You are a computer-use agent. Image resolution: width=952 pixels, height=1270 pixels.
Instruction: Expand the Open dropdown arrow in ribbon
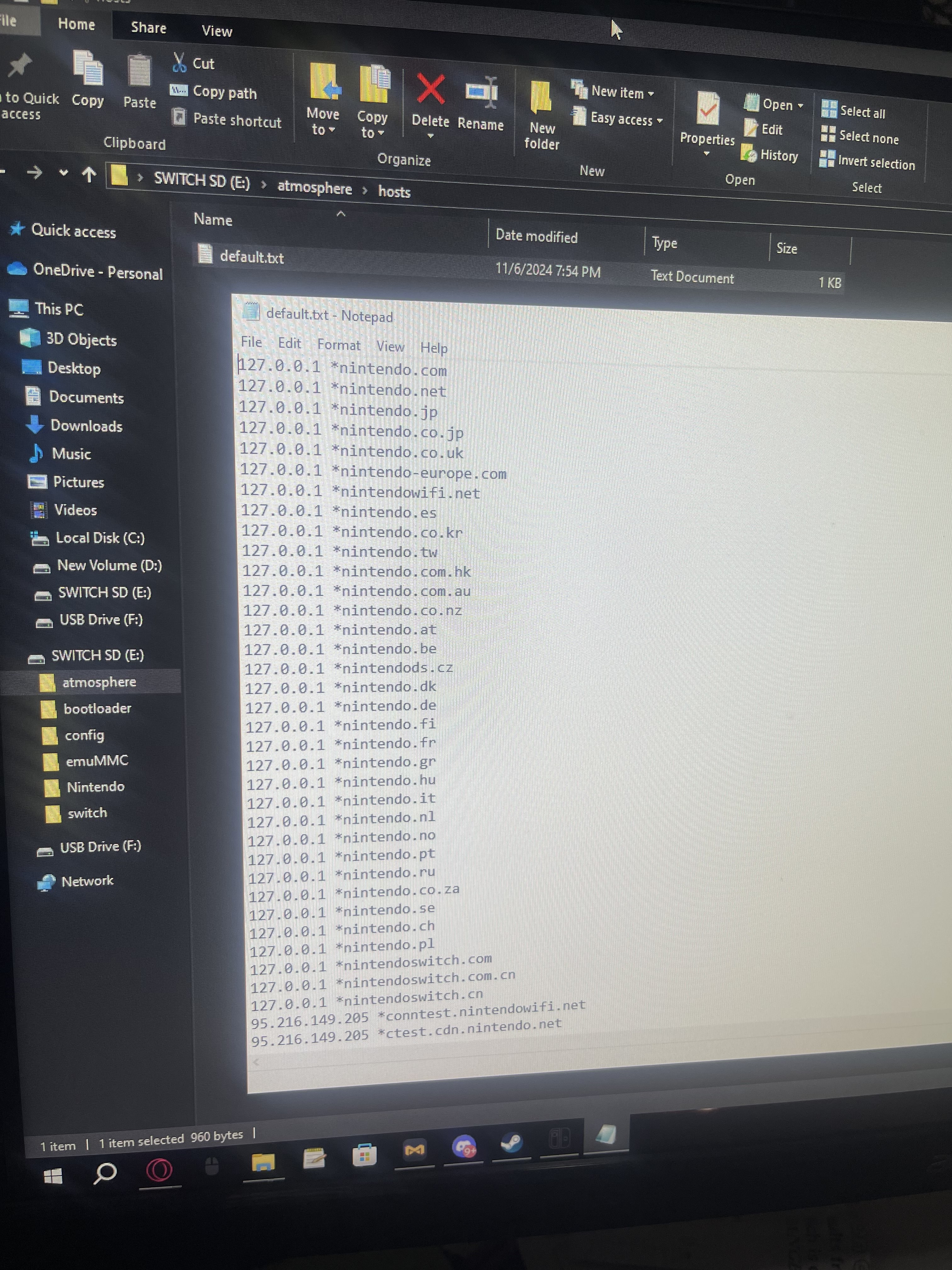point(800,106)
